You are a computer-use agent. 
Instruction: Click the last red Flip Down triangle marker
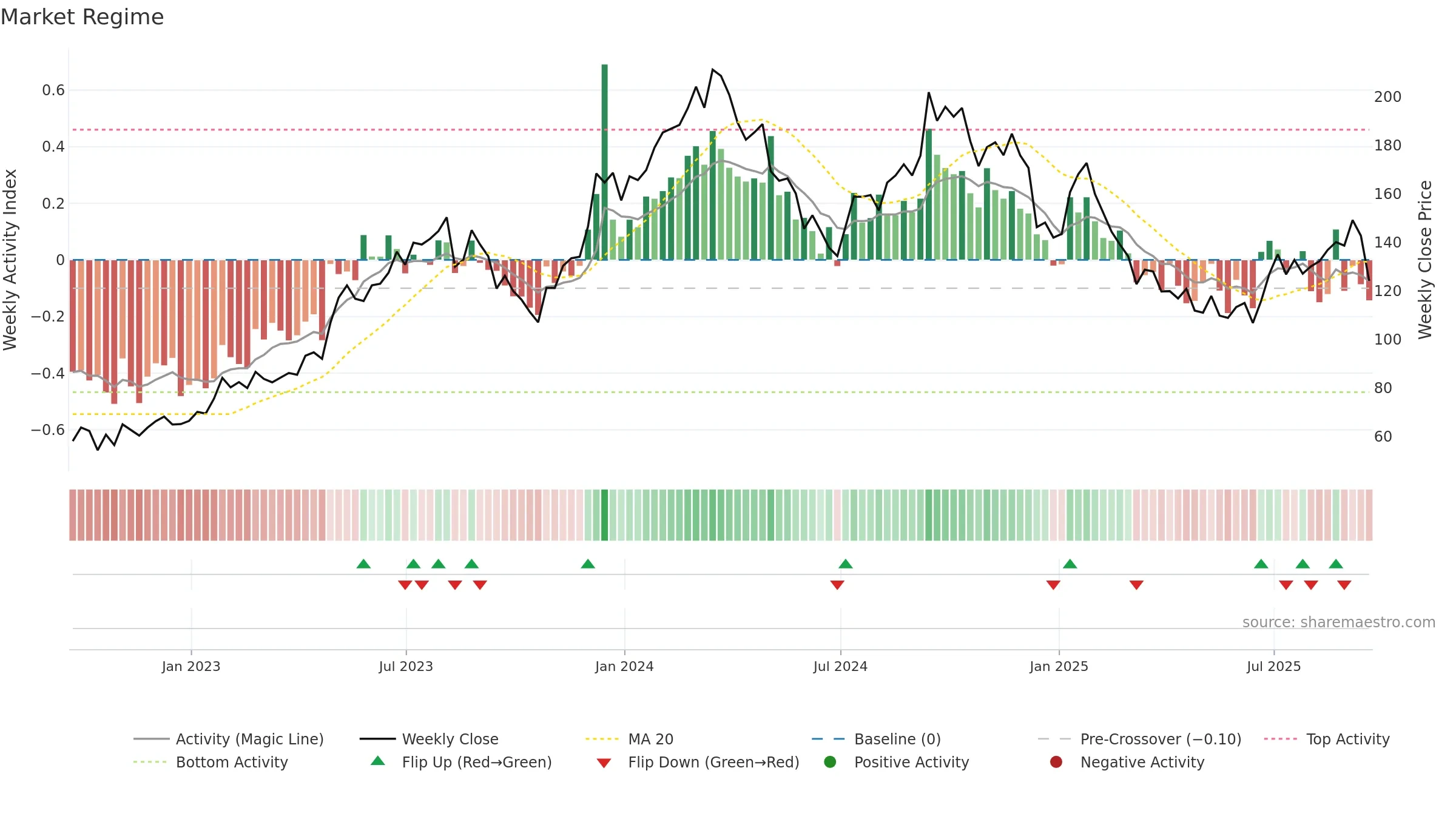(1344, 585)
